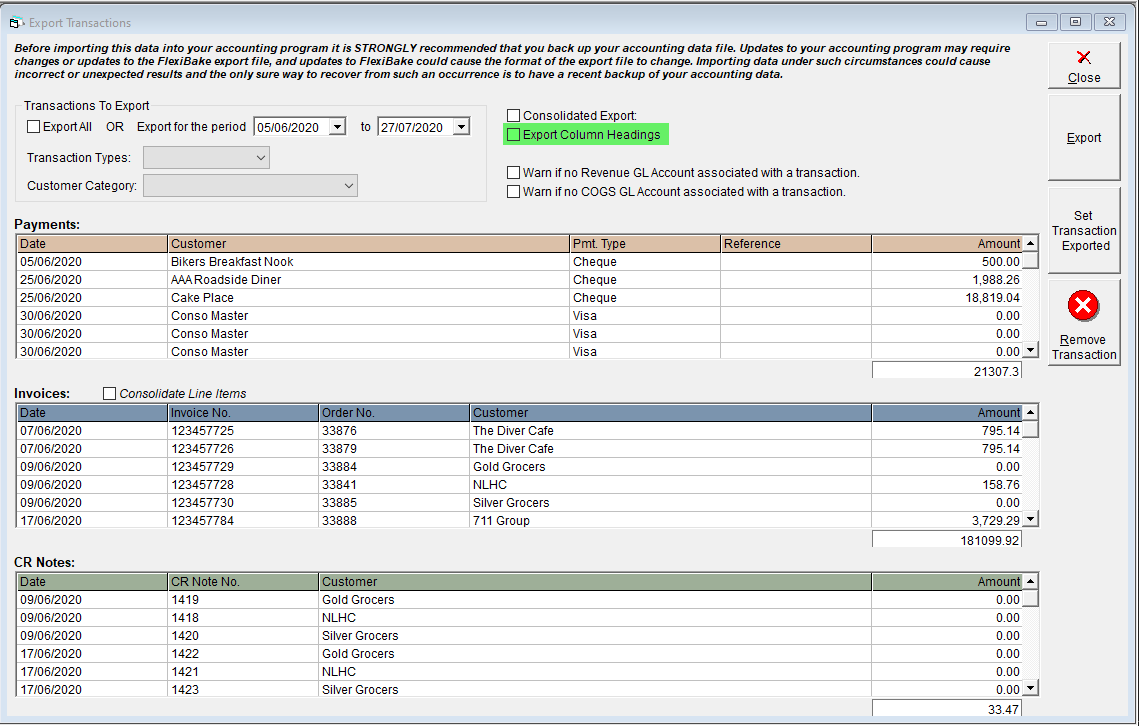The image size is (1139, 726).
Task: Enable the Export All checkbox
Action: [33, 126]
